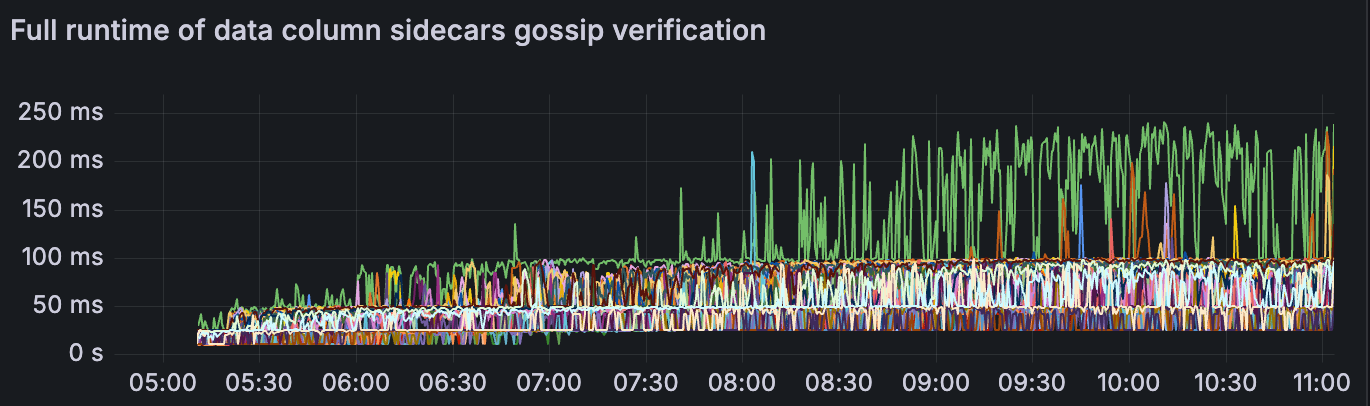Click the 11:00 time axis label
Image resolution: width=1370 pixels, height=406 pixels.
coord(1321,384)
